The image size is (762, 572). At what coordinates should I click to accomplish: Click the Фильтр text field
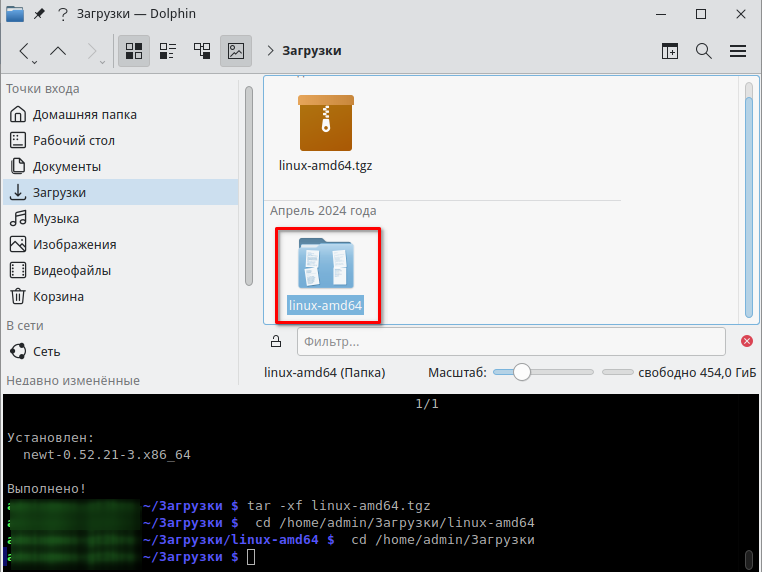(x=510, y=342)
